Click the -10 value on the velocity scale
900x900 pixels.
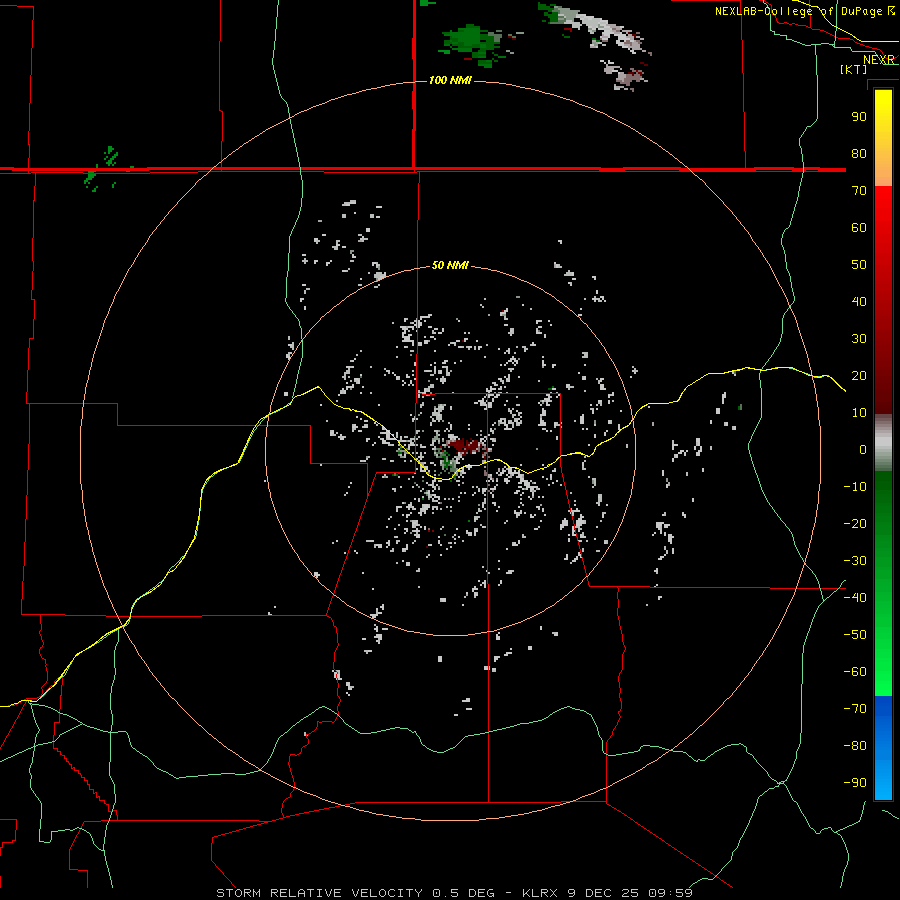click(x=855, y=487)
